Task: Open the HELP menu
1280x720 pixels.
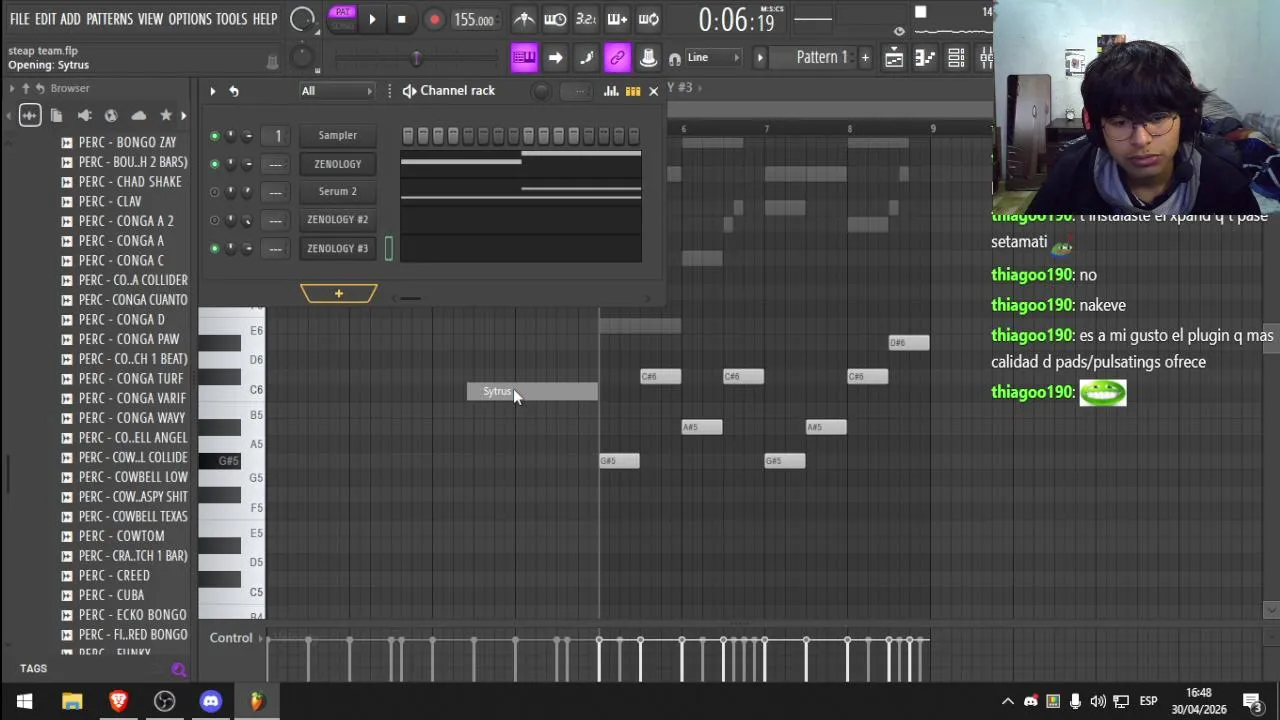Action: point(265,19)
